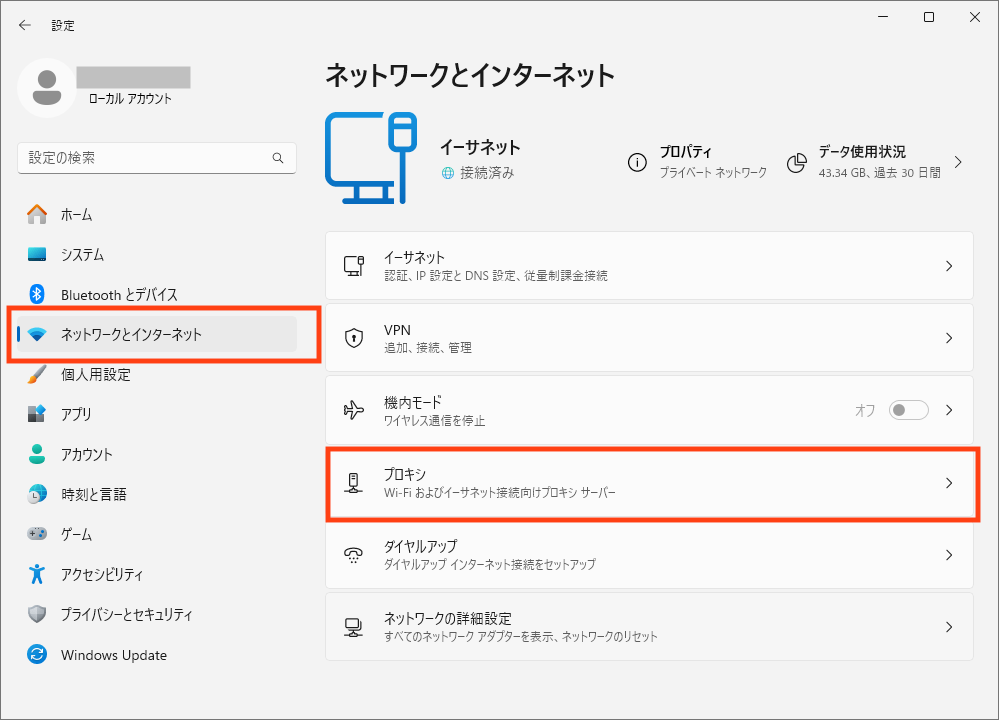
Task: Toggle the 機内モード switch on
Action: (x=908, y=410)
